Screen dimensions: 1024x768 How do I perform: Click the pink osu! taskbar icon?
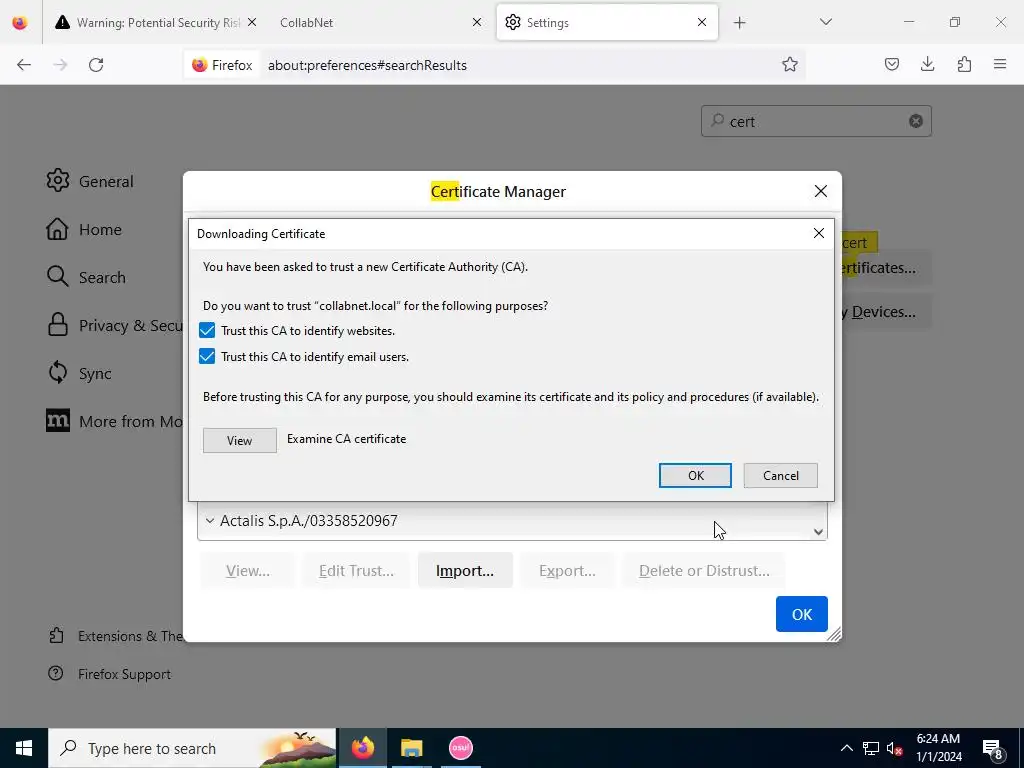pyautogui.click(x=460, y=748)
